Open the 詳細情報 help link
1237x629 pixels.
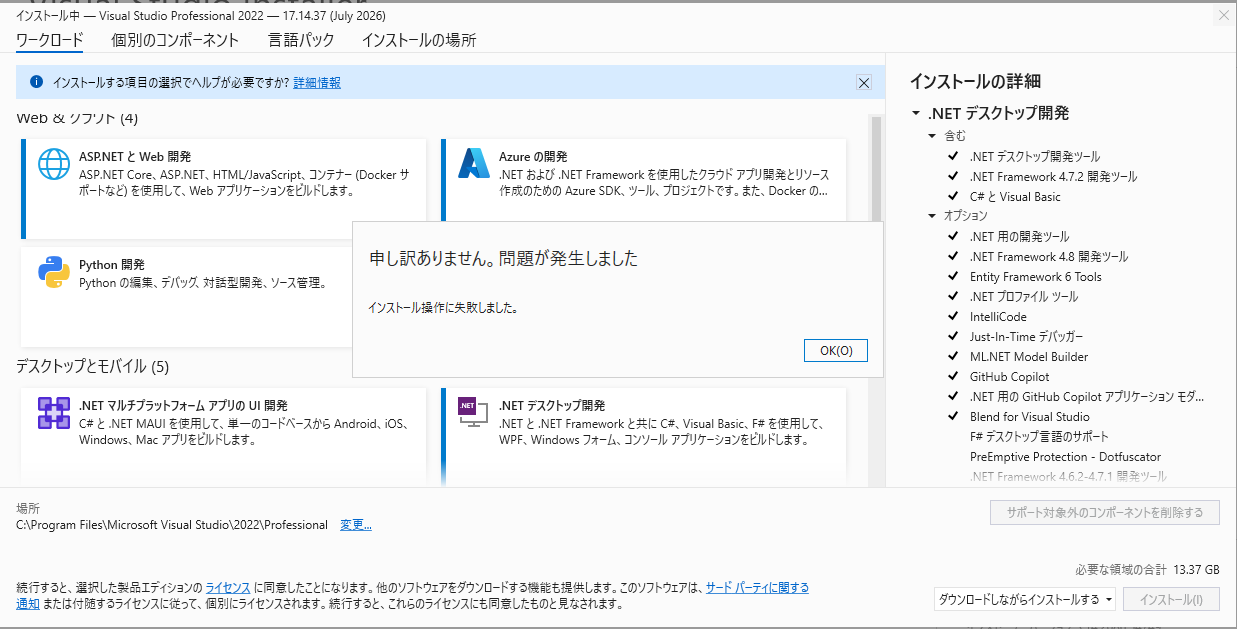pyautogui.click(x=317, y=83)
